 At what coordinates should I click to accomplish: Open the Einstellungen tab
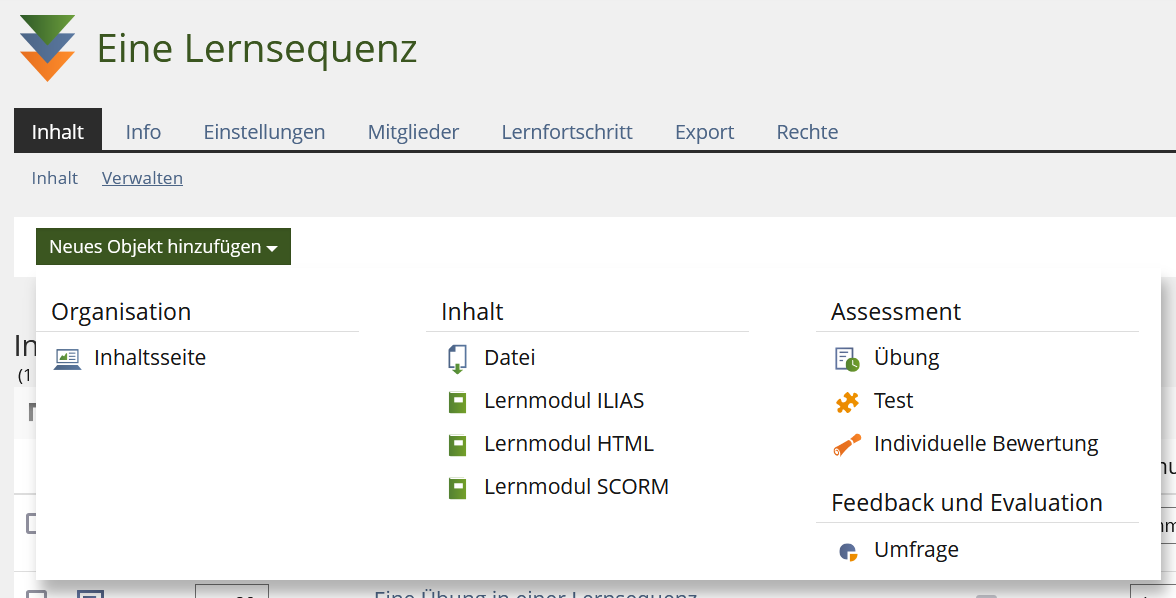coord(264,132)
